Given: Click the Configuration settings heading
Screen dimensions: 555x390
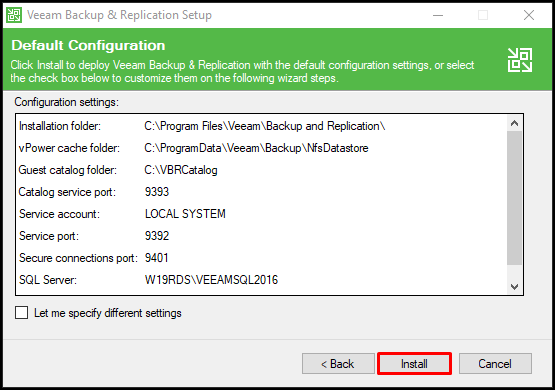Looking at the screenshot, I should tap(67, 102).
